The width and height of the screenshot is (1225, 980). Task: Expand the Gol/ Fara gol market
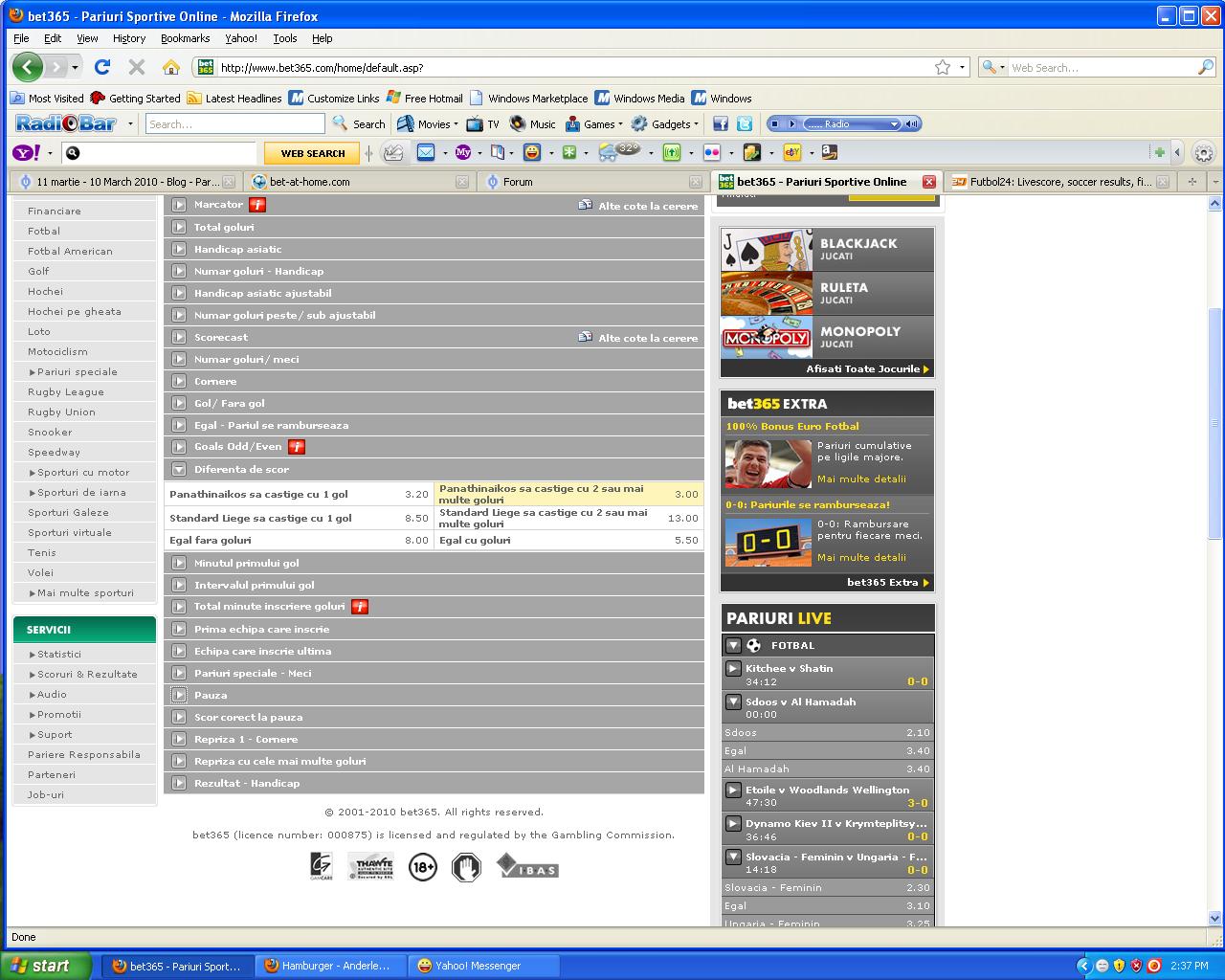pos(179,403)
